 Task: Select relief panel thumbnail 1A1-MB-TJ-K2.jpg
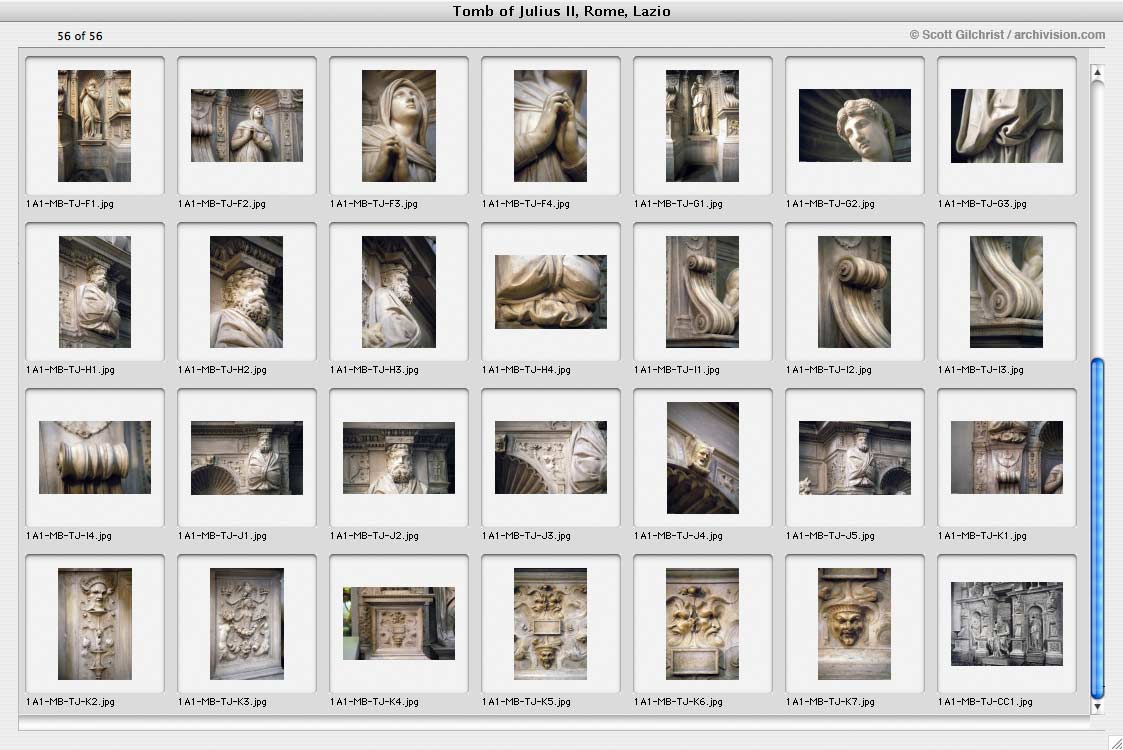tap(95, 623)
